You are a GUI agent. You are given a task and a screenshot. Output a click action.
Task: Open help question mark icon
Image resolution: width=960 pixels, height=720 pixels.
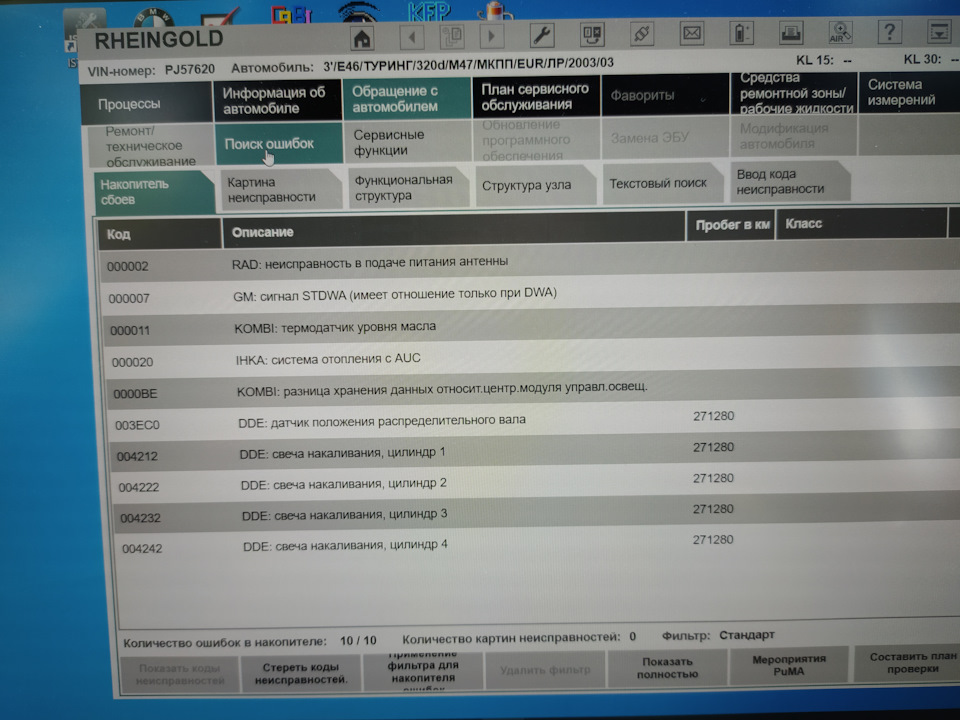coord(890,31)
